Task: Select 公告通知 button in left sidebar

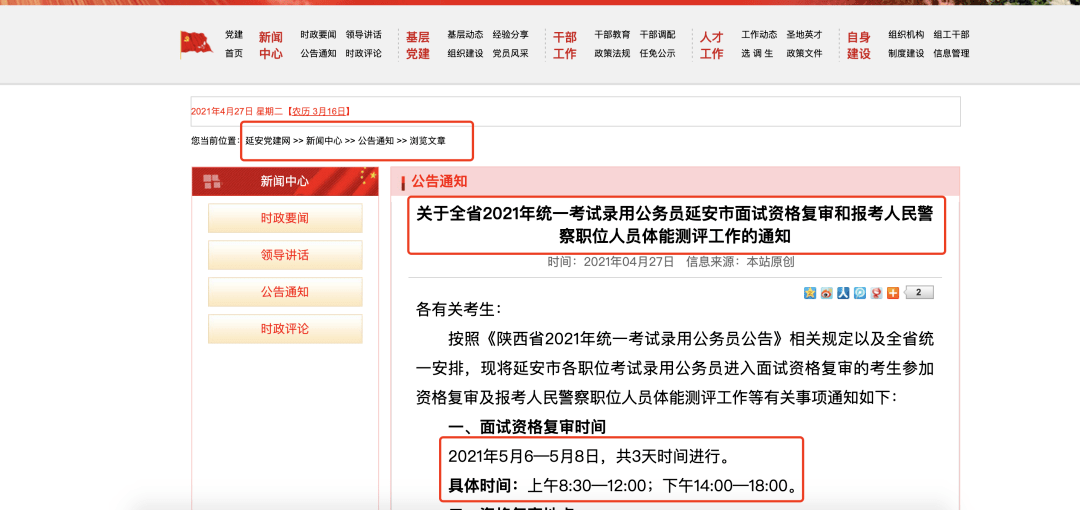Action: 285,292
